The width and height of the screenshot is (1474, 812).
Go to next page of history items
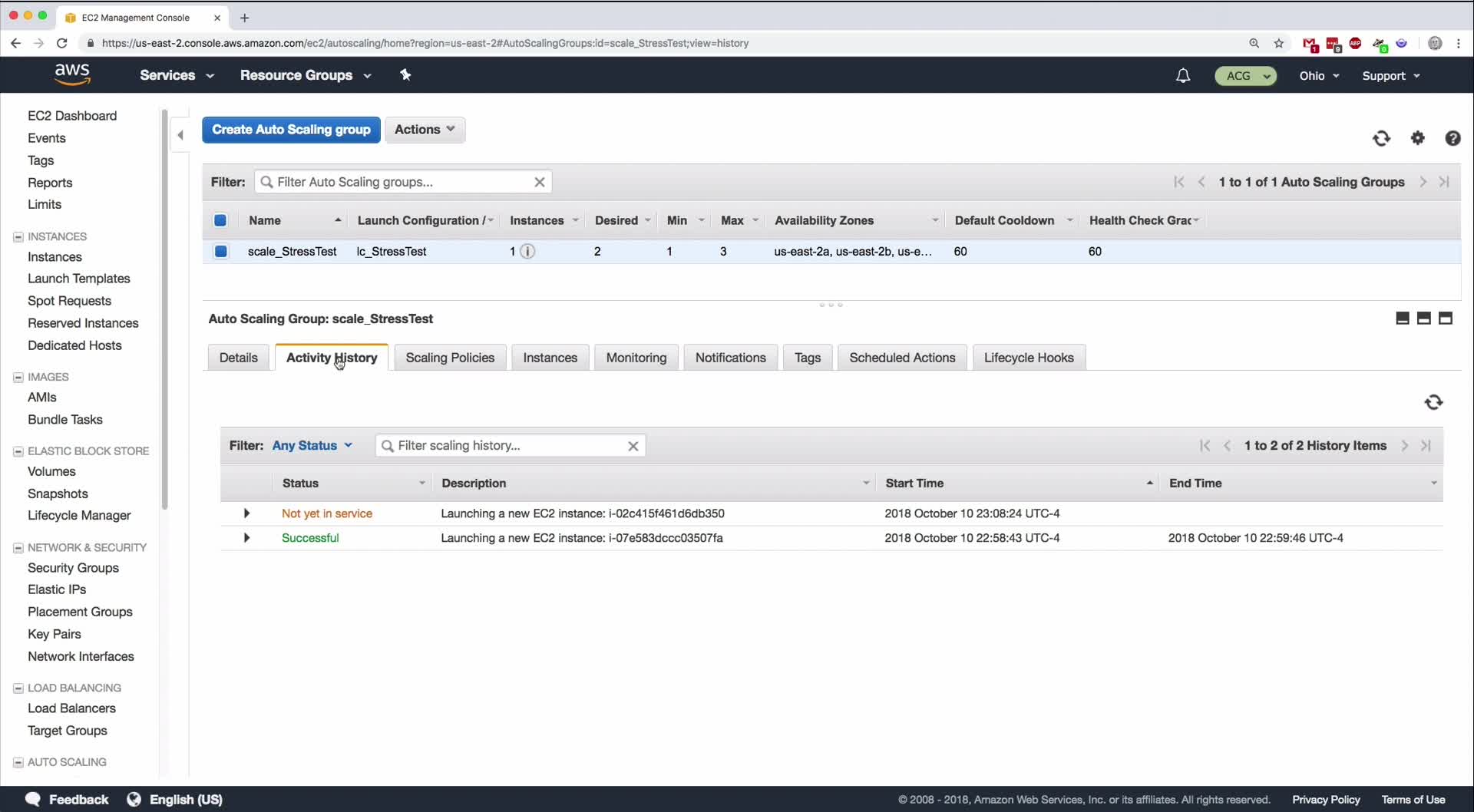pos(1404,446)
